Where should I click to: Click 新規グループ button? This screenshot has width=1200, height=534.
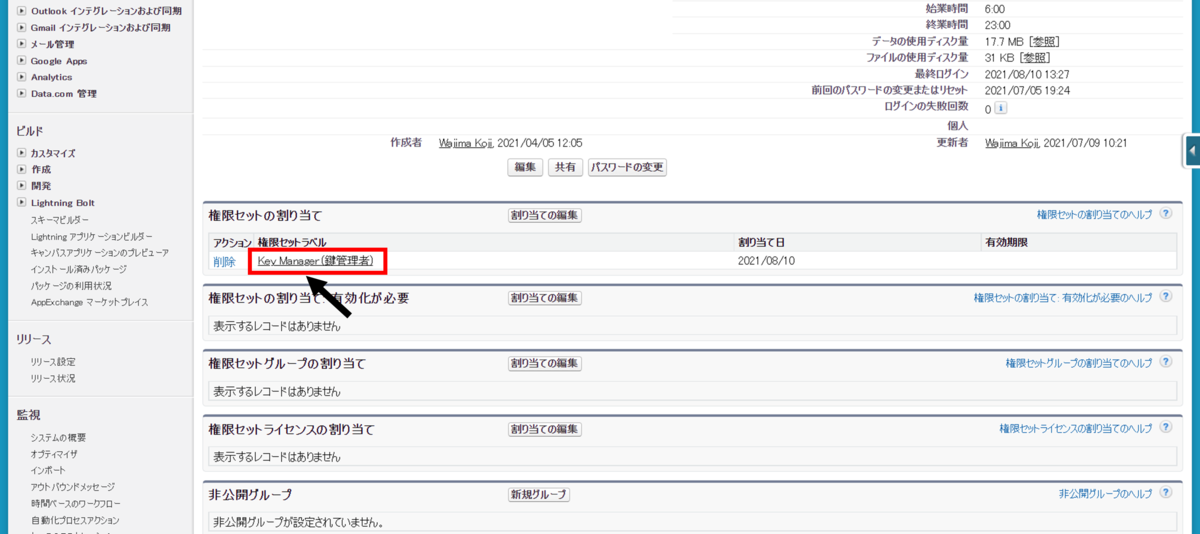[538, 495]
